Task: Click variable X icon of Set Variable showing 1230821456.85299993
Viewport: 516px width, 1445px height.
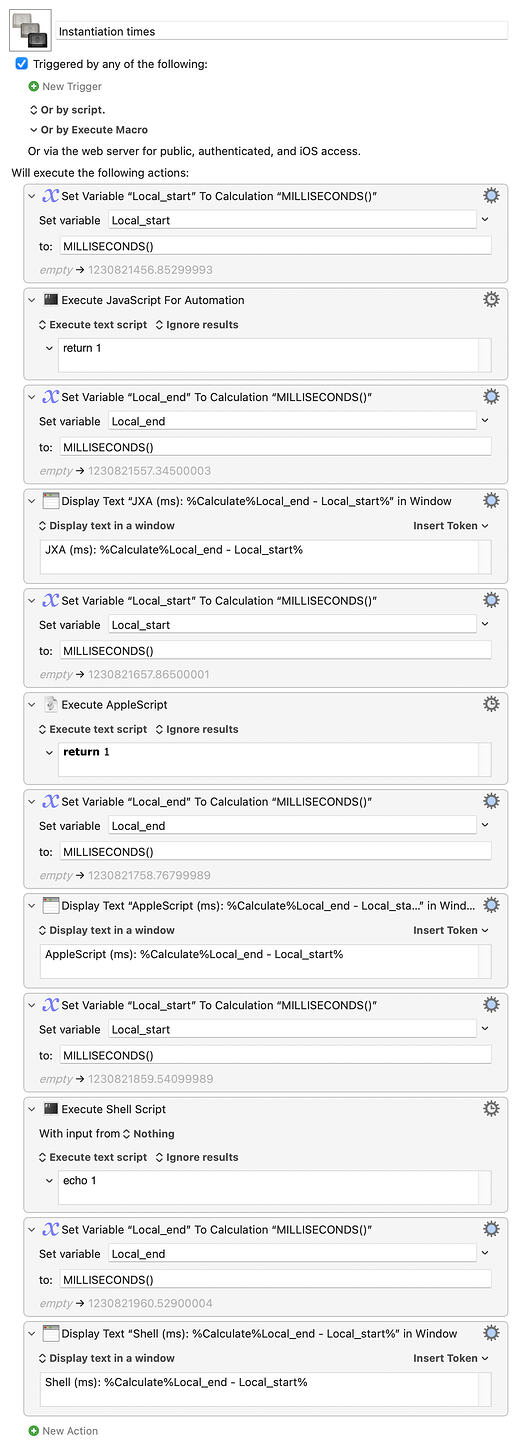Action: tap(51, 196)
